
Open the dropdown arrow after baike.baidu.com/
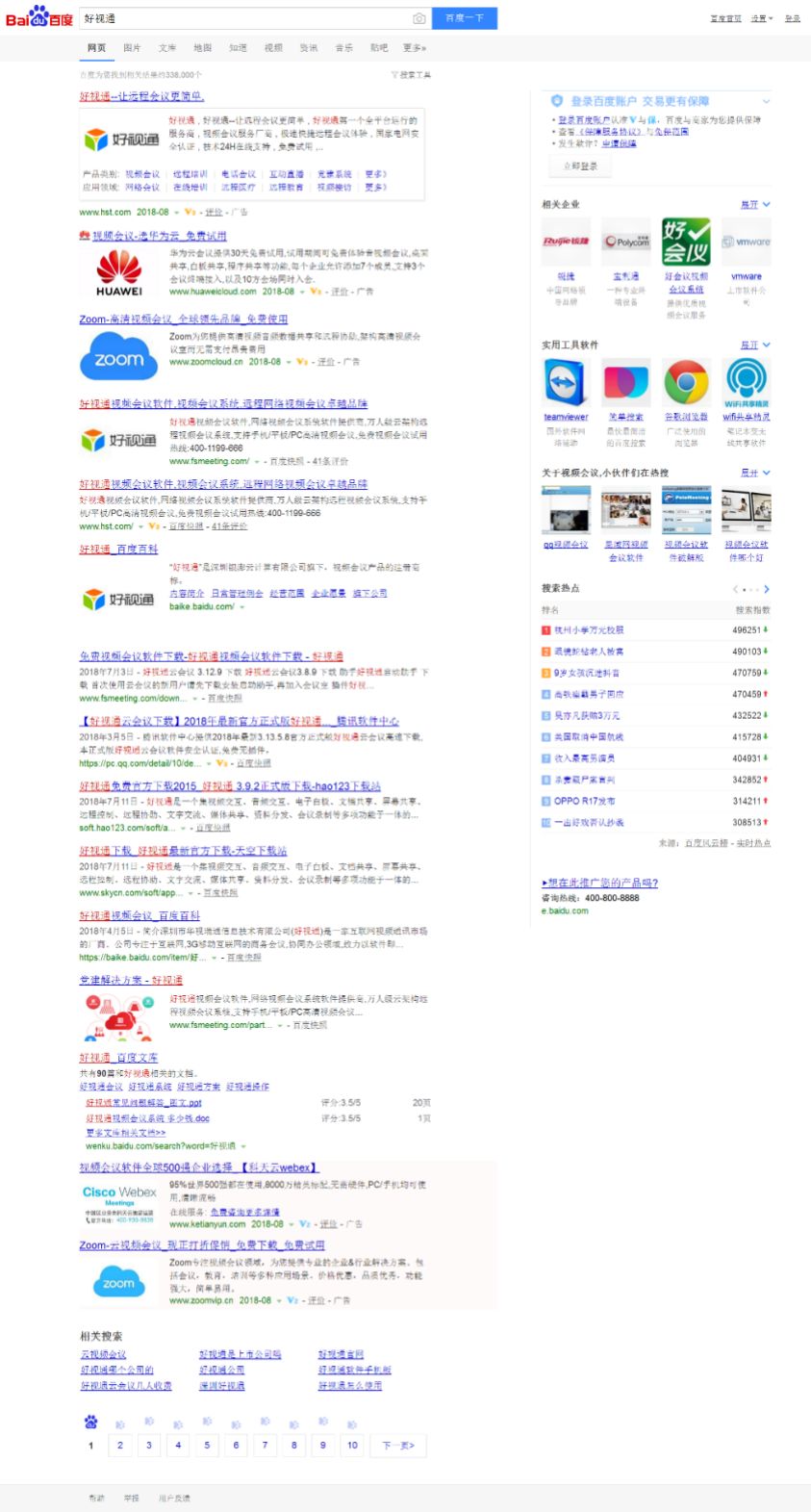point(241,607)
